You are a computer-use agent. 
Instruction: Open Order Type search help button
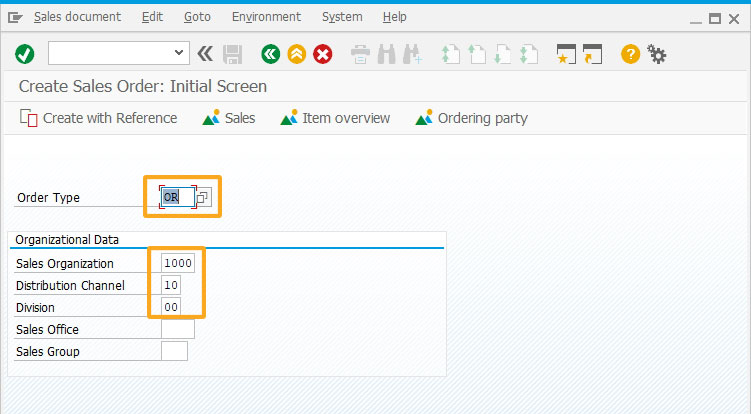(203, 197)
